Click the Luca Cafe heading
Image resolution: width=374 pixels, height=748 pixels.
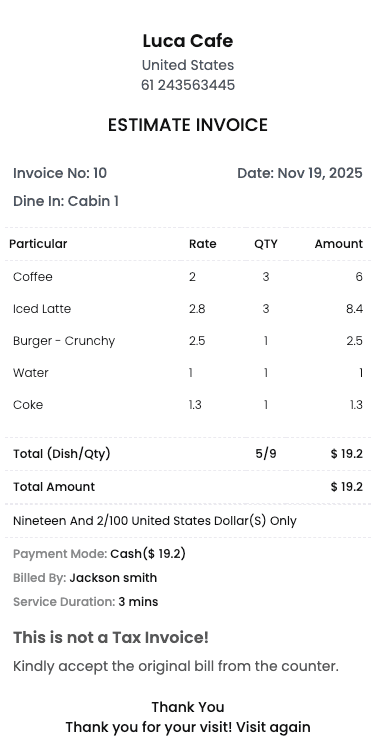(x=187, y=41)
